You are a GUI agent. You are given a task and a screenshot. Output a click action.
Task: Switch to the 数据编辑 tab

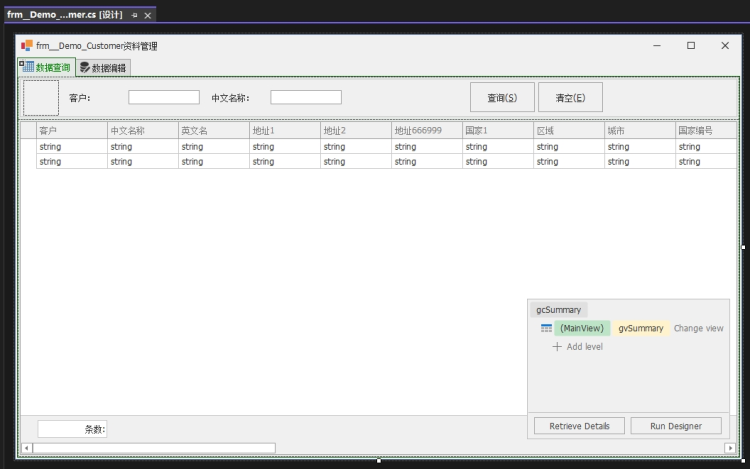click(104, 68)
